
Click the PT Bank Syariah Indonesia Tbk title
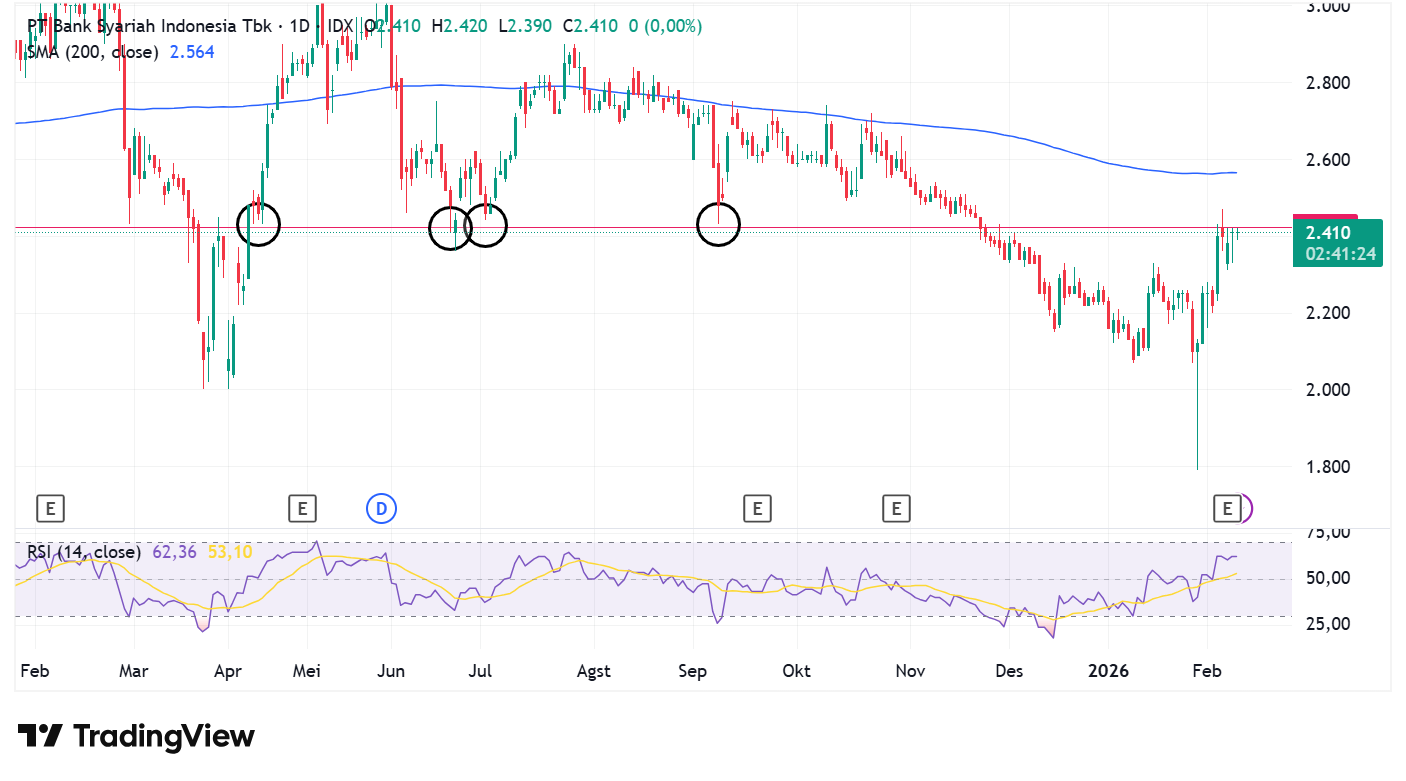tap(150, 26)
